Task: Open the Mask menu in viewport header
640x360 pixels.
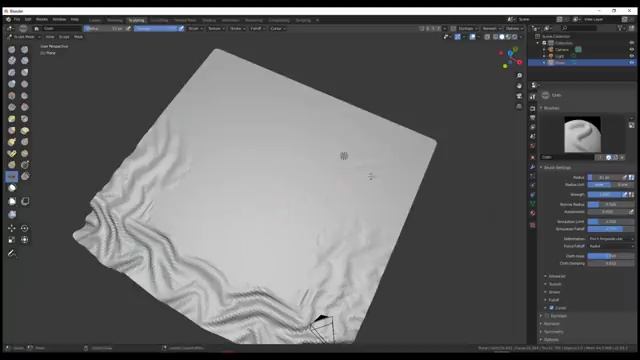Action: point(78,37)
